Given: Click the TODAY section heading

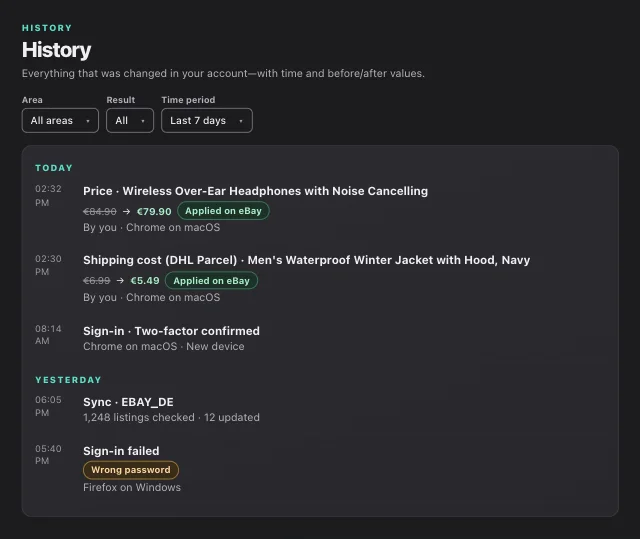Looking at the screenshot, I should point(54,168).
